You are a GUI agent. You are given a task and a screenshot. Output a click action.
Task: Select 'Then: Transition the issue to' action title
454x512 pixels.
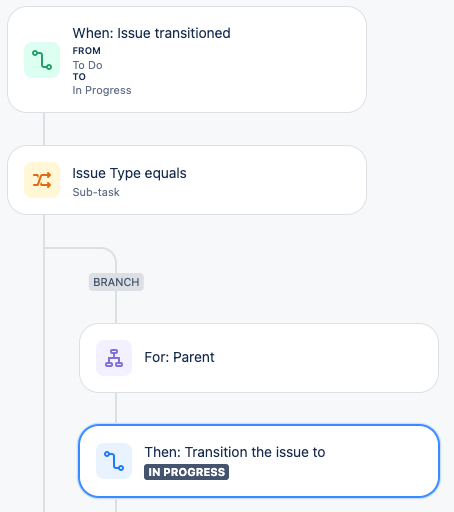pyautogui.click(x=235, y=452)
